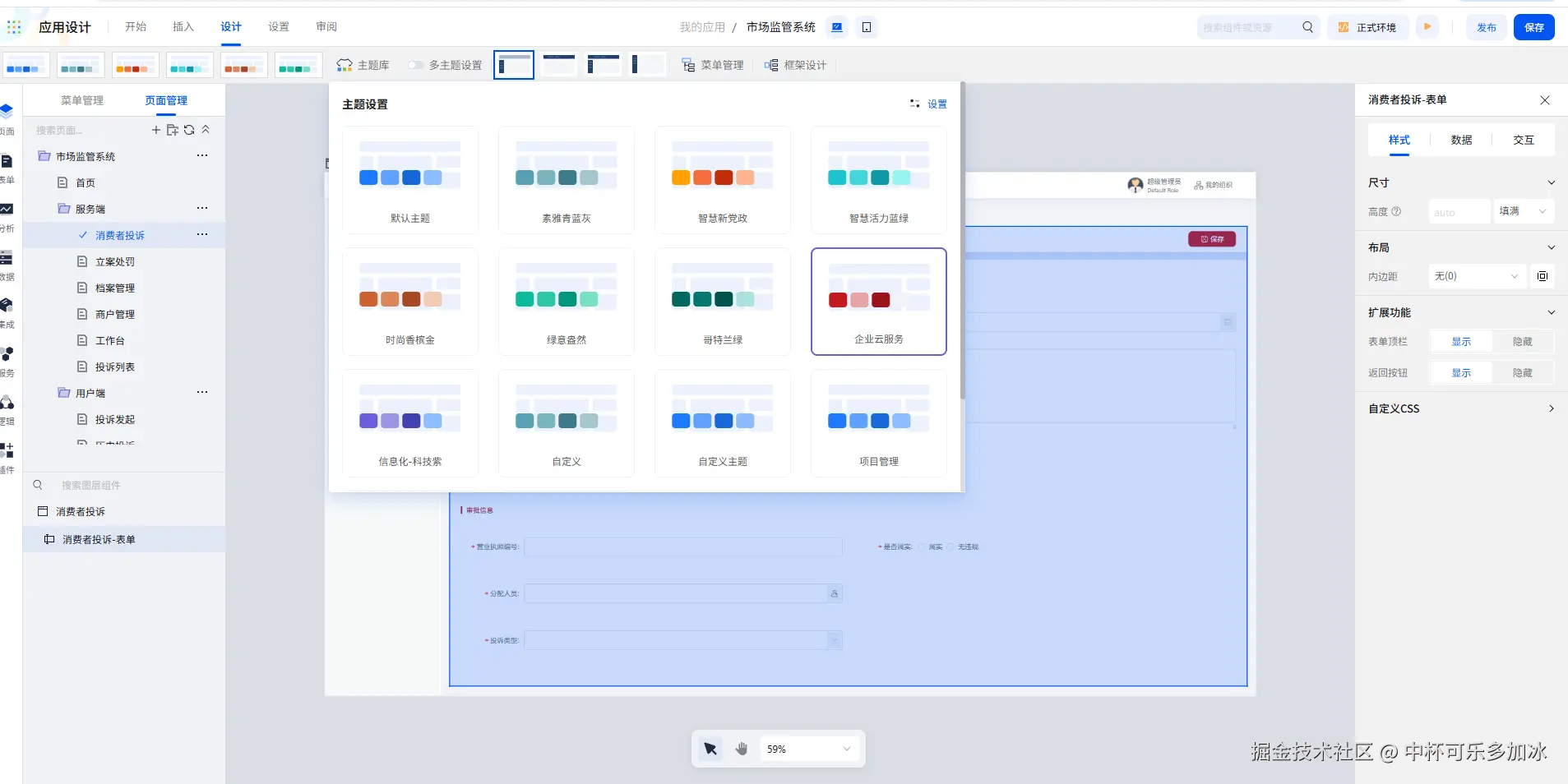Expand the 自定义CSS section
Image resolution: width=1568 pixels, height=784 pixels.
point(1552,408)
